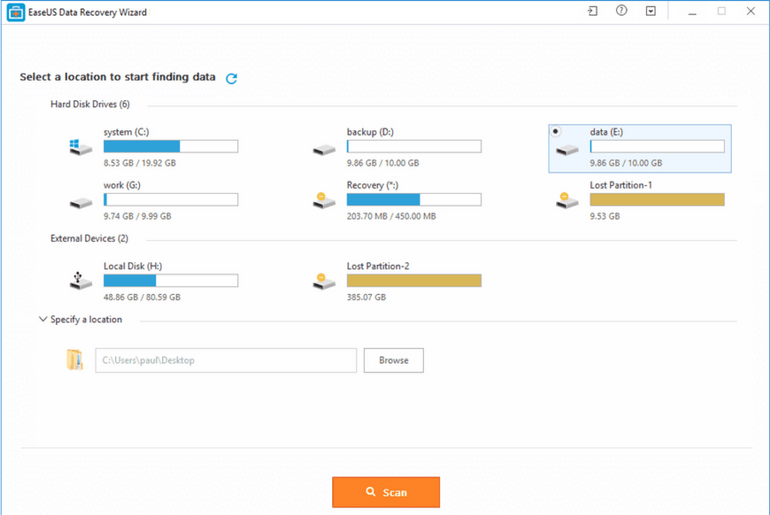Click the Lost Partition-1 label

[x=621, y=185]
